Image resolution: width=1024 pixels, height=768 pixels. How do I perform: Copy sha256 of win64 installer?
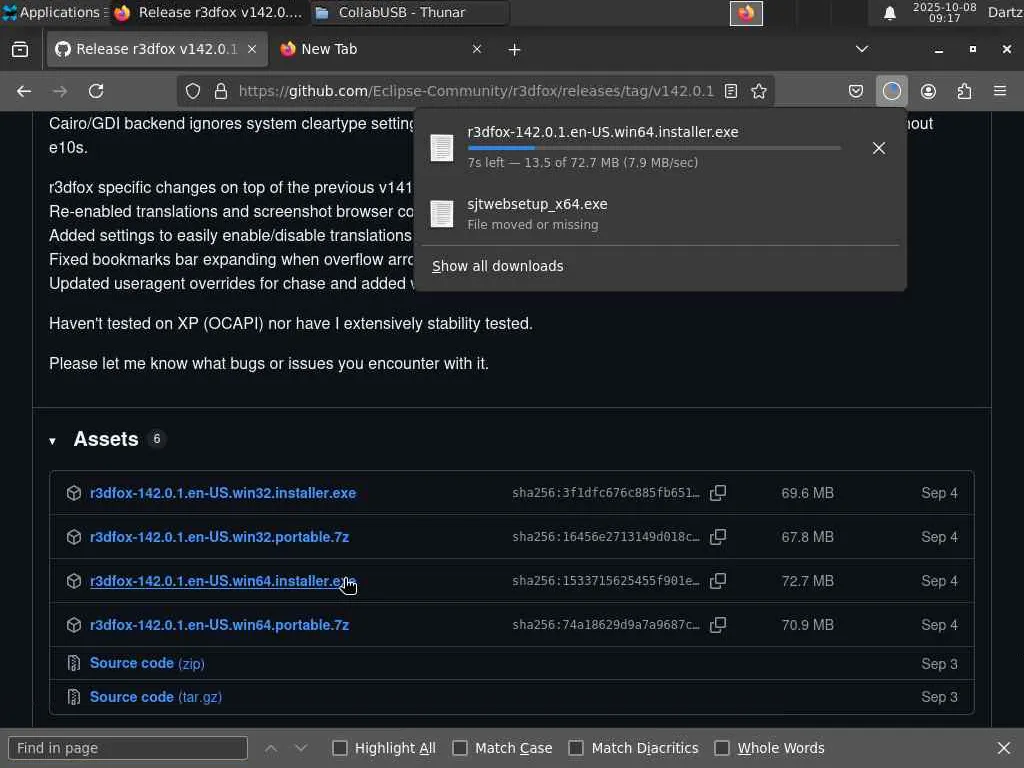click(718, 581)
